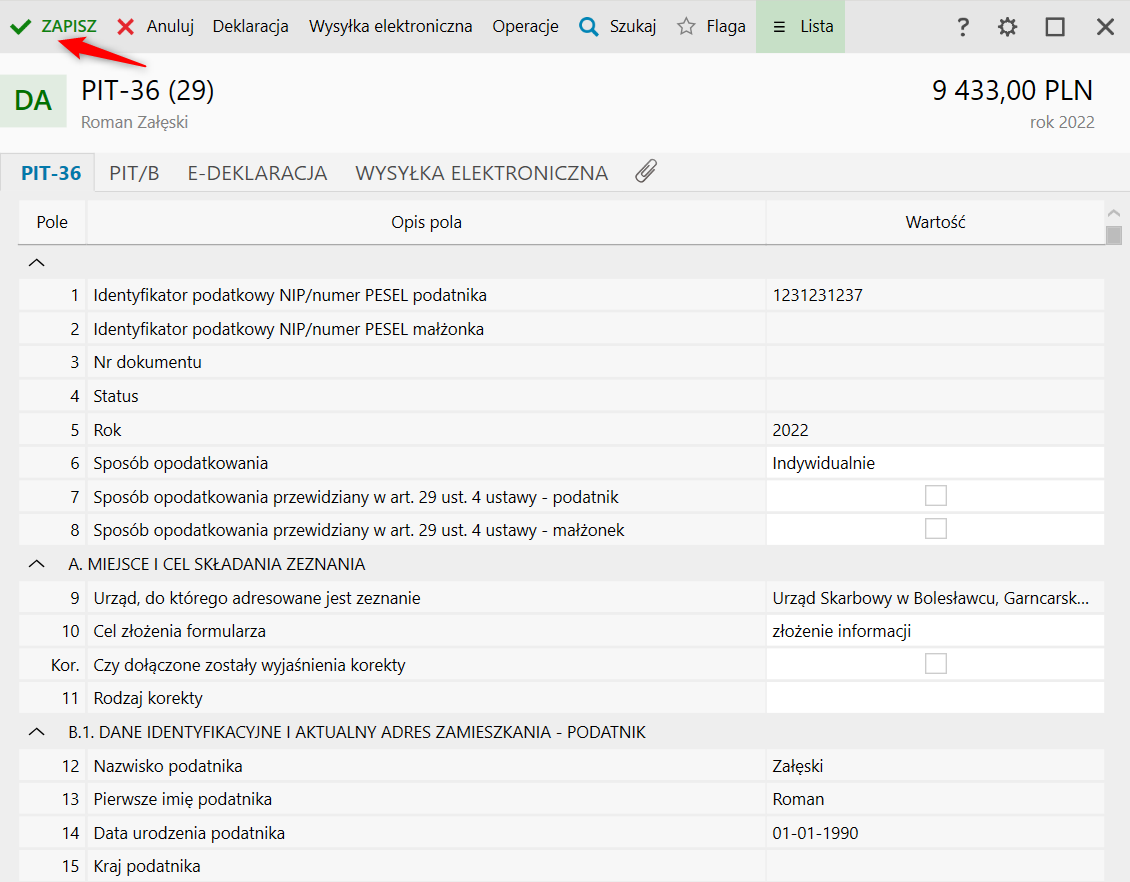The width and height of the screenshot is (1130, 882).
Task: Open attachments via paperclip tab icon
Action: pyautogui.click(x=646, y=172)
